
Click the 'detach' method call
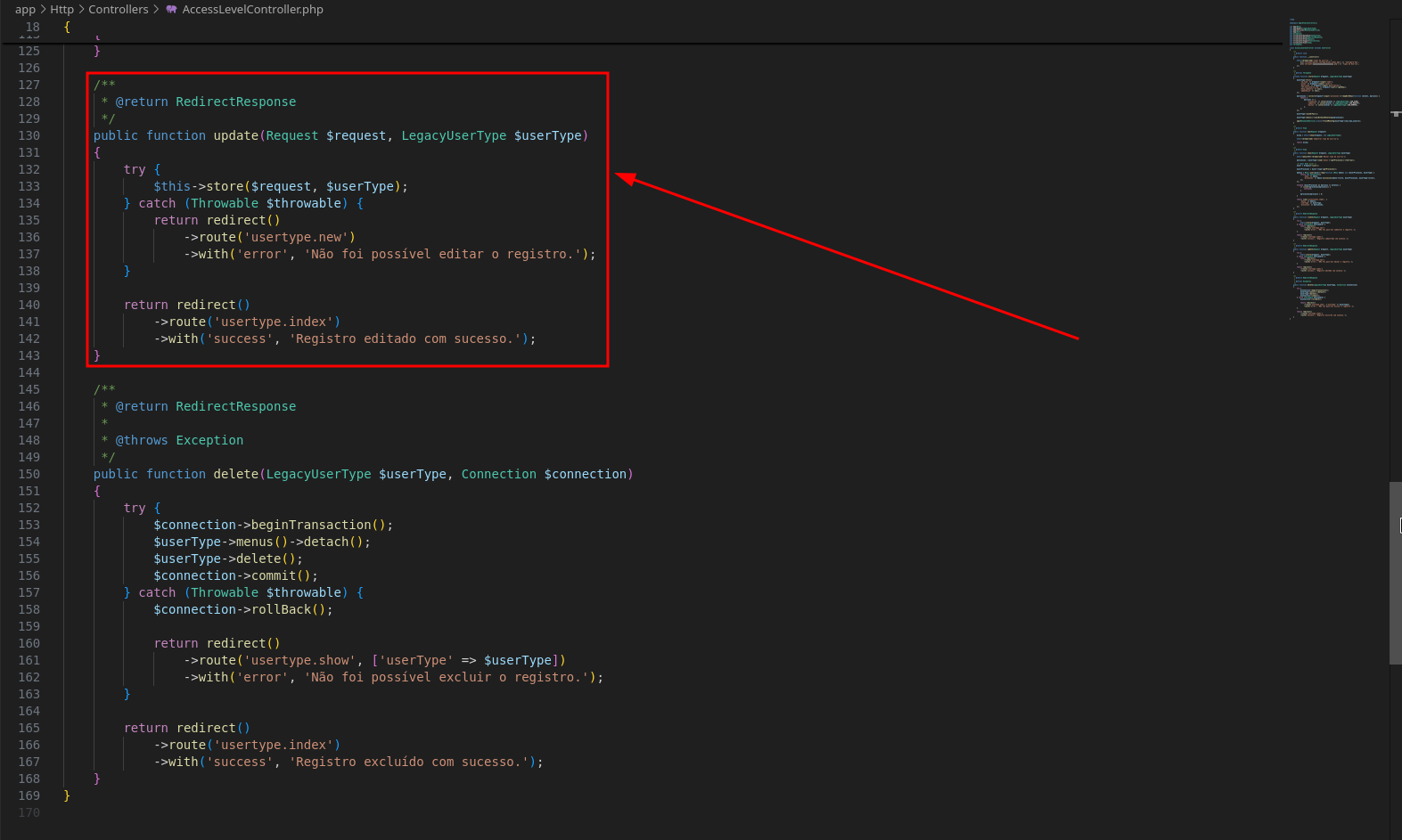(326, 542)
